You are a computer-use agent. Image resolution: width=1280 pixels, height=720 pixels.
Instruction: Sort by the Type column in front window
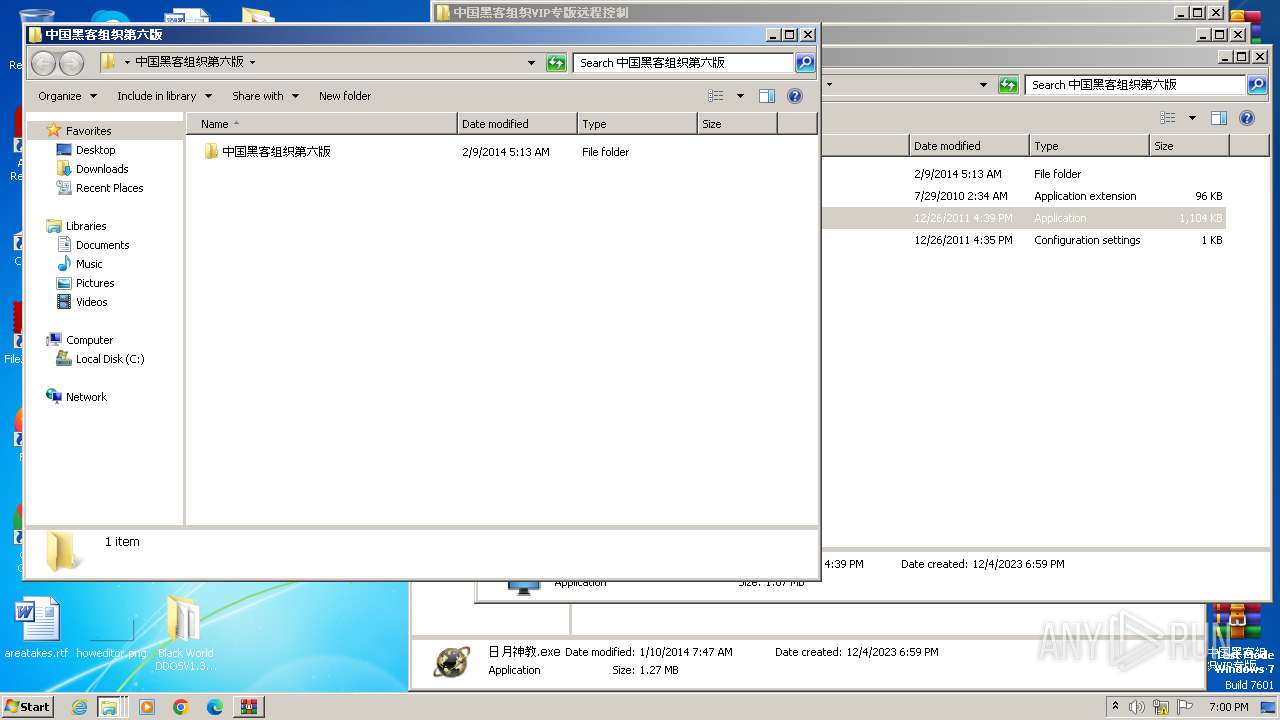pos(637,124)
